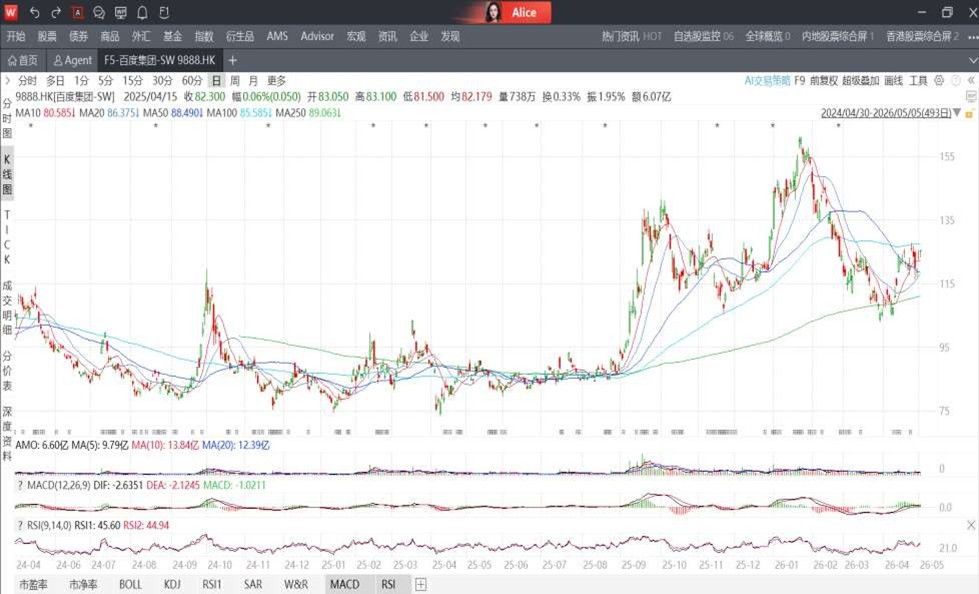Open chart settings gear icon

(939, 81)
